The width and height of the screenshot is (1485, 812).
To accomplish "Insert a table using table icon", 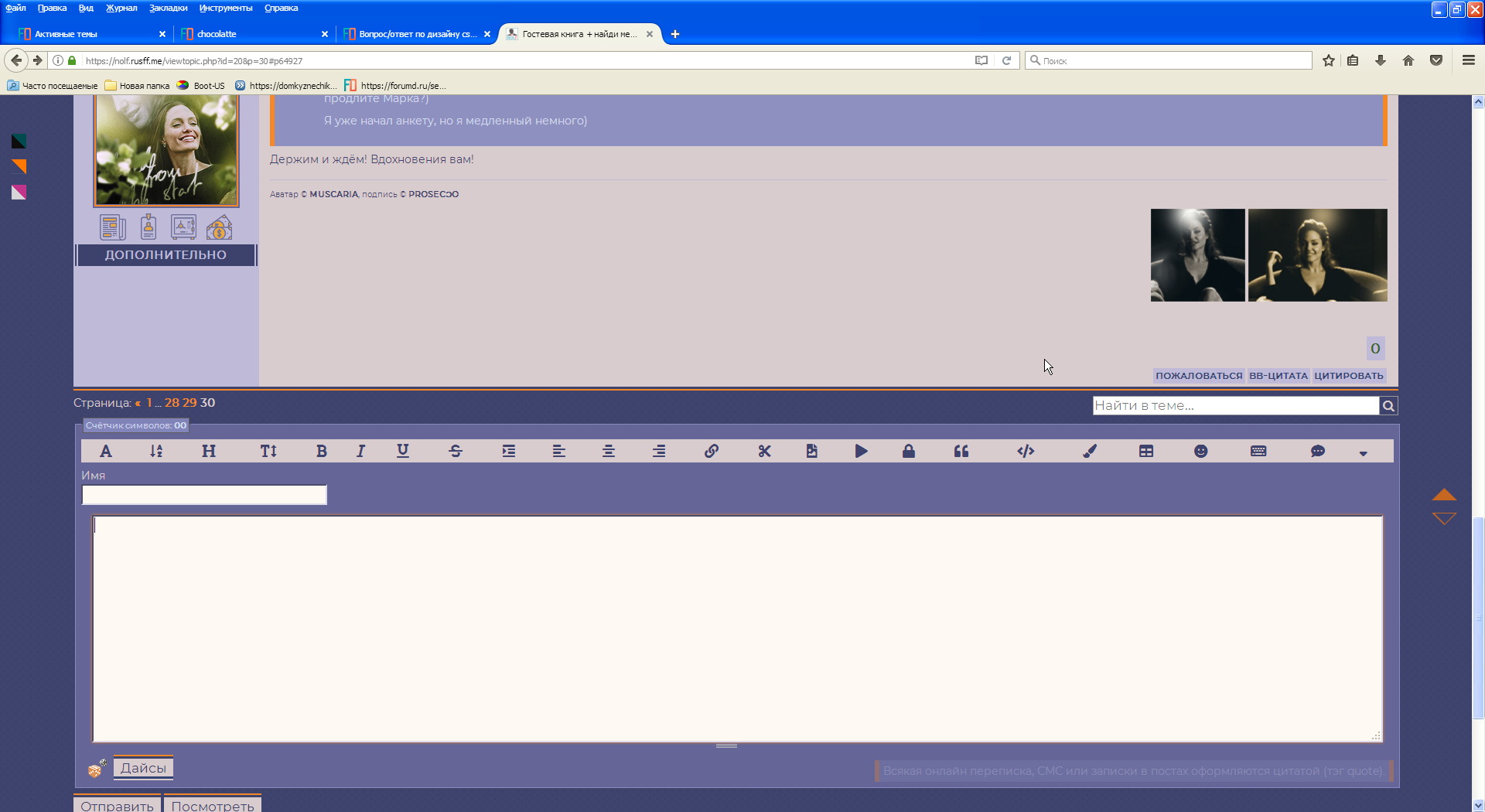I will coord(1146,451).
